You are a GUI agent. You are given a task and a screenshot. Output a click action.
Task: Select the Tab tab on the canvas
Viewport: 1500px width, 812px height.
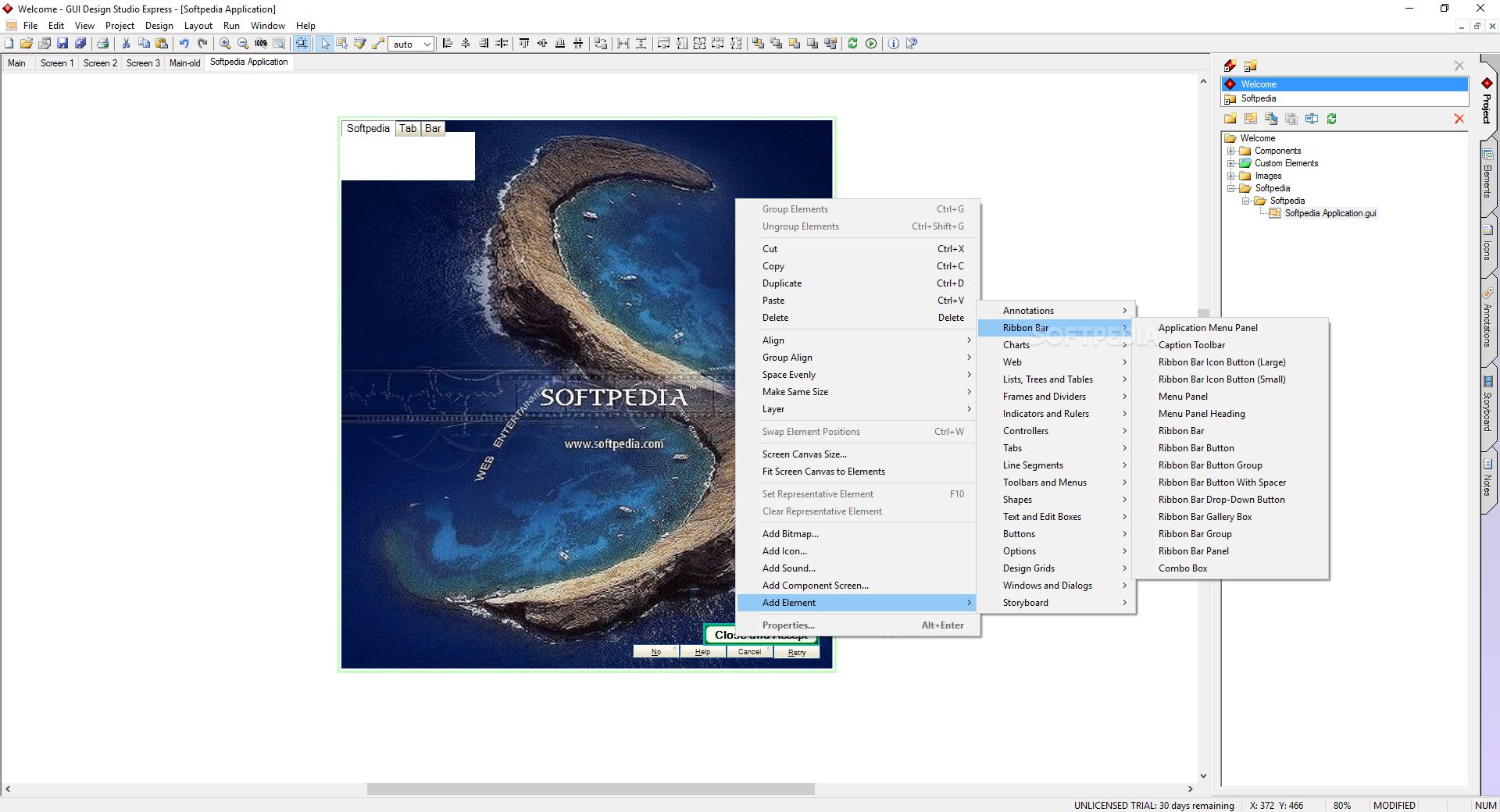408,129
